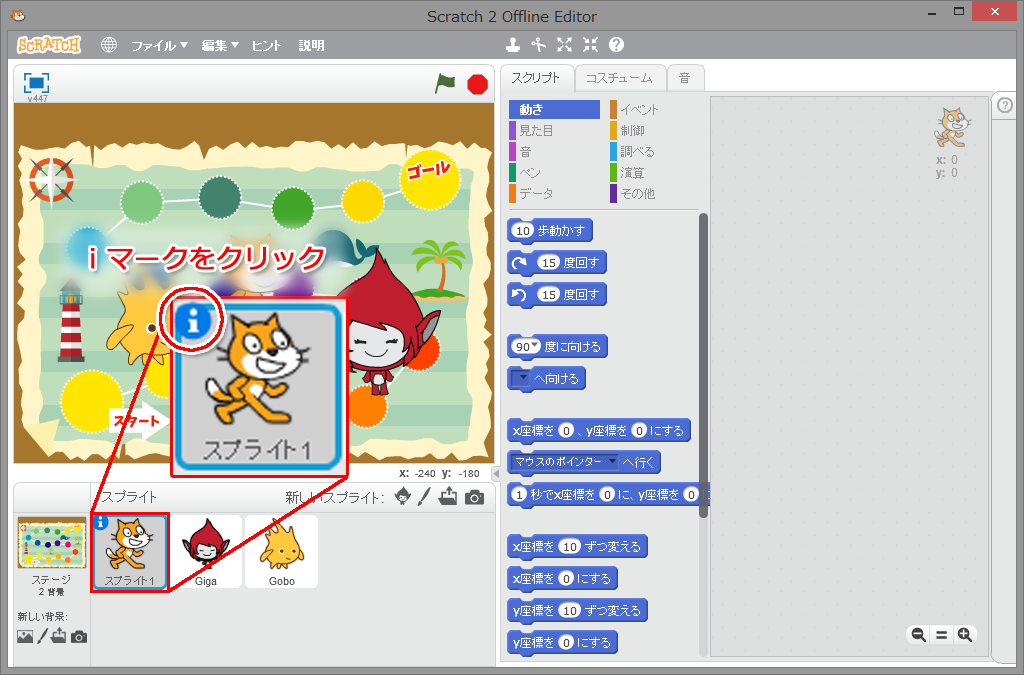
Task: Click the 10 value in x座標を ずつ変える
Action: click(x=570, y=546)
